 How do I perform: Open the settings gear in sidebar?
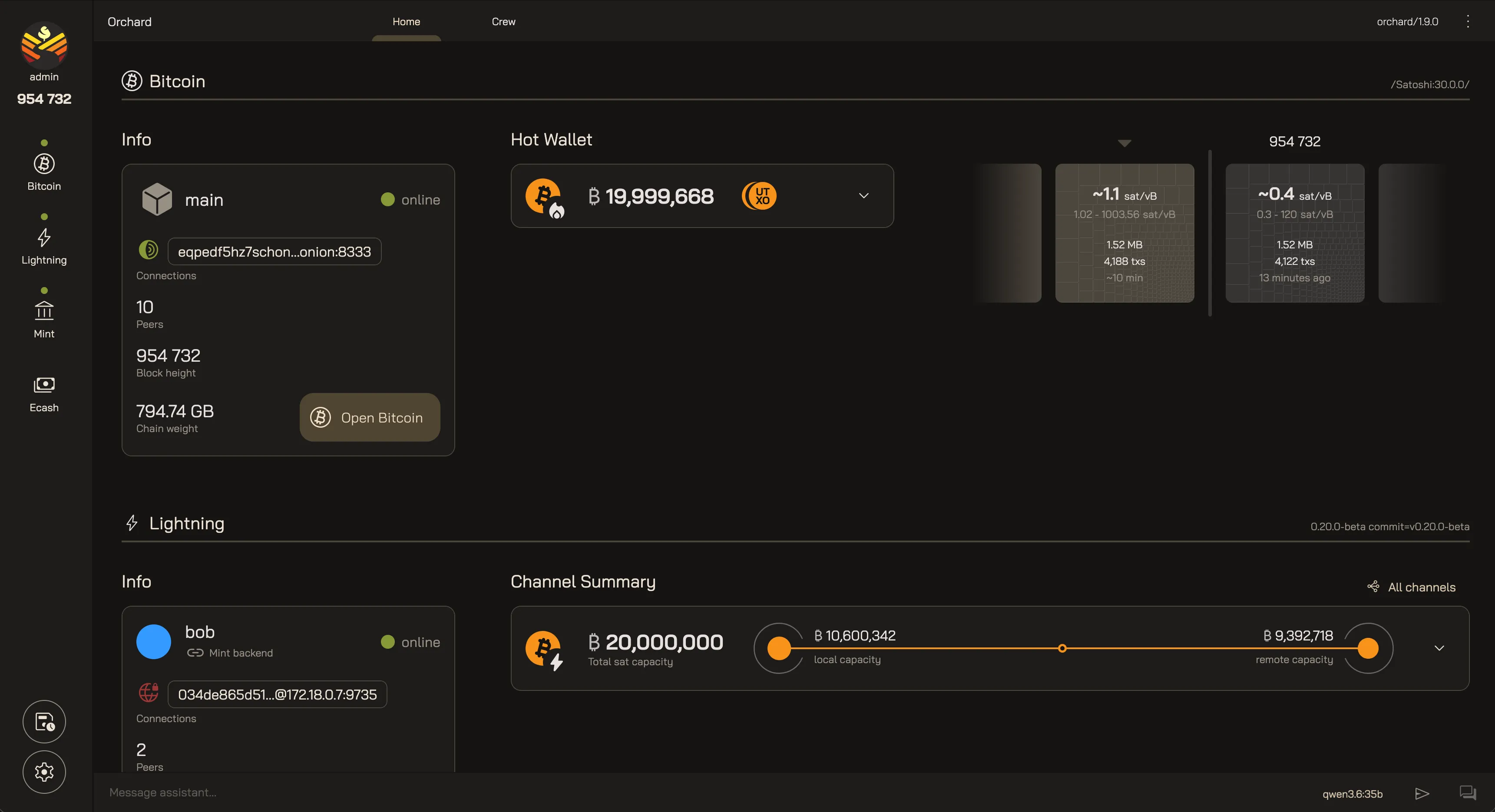point(44,772)
